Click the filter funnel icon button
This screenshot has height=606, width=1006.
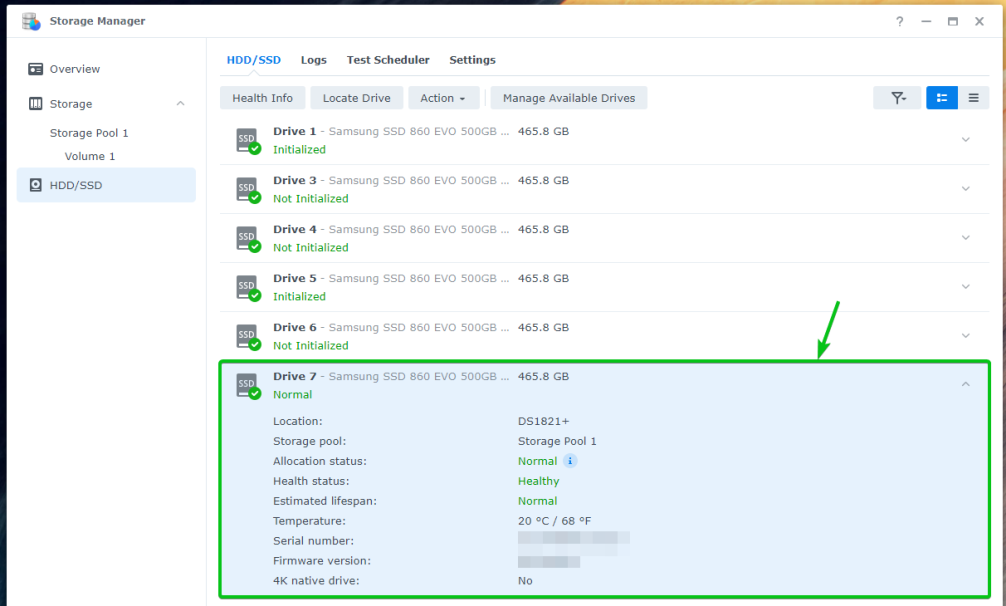[x=897, y=97]
